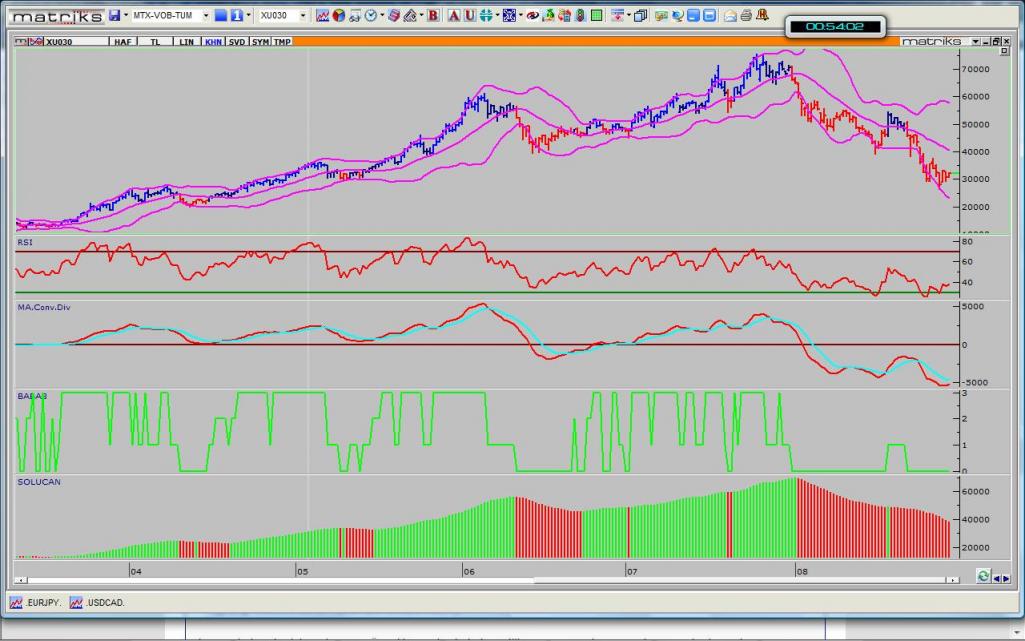Toggle the KHN chart option

213,42
